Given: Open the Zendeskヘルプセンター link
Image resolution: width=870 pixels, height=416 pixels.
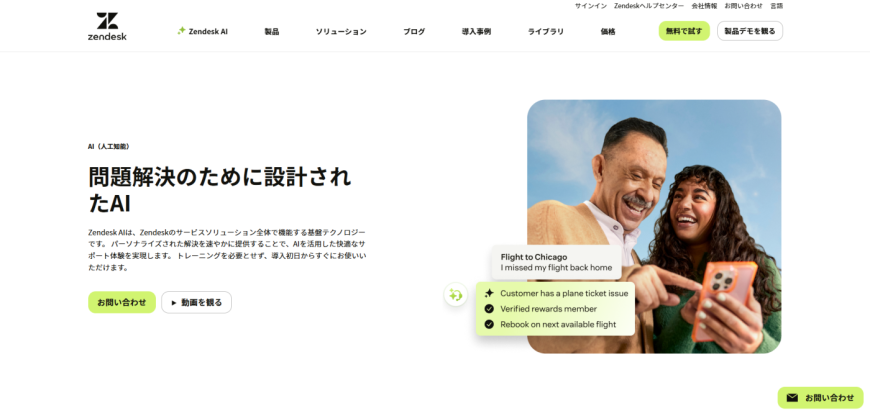Looking at the screenshot, I should 649,6.
